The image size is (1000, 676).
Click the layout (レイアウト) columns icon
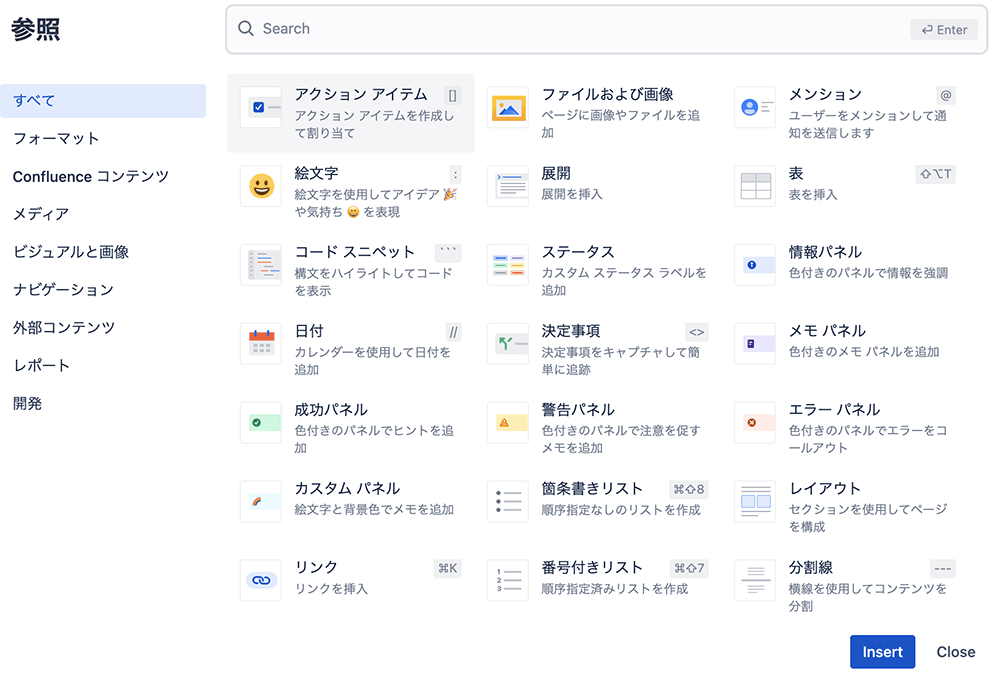coord(755,501)
